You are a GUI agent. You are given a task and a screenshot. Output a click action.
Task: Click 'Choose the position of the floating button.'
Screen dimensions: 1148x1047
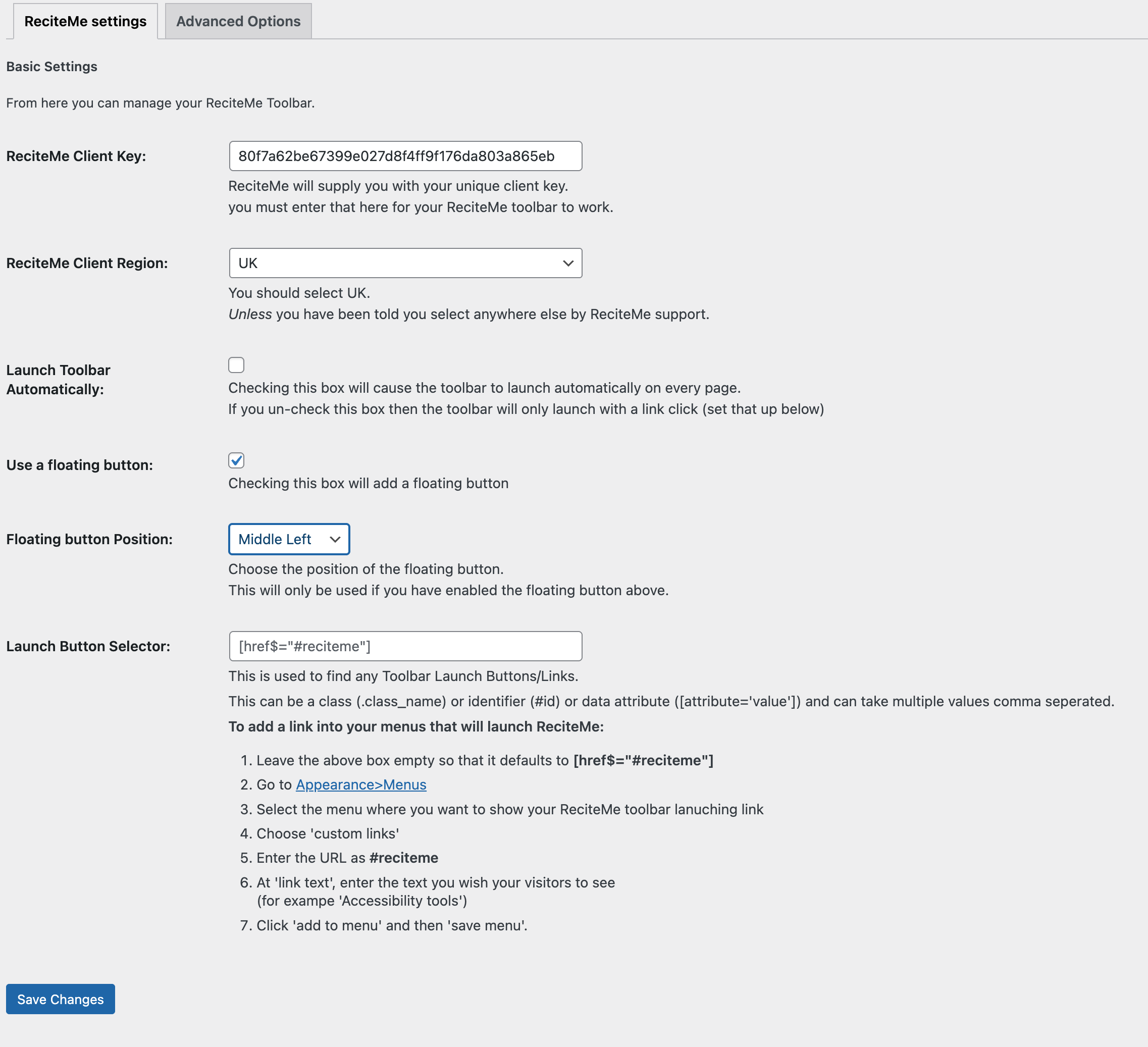366,569
